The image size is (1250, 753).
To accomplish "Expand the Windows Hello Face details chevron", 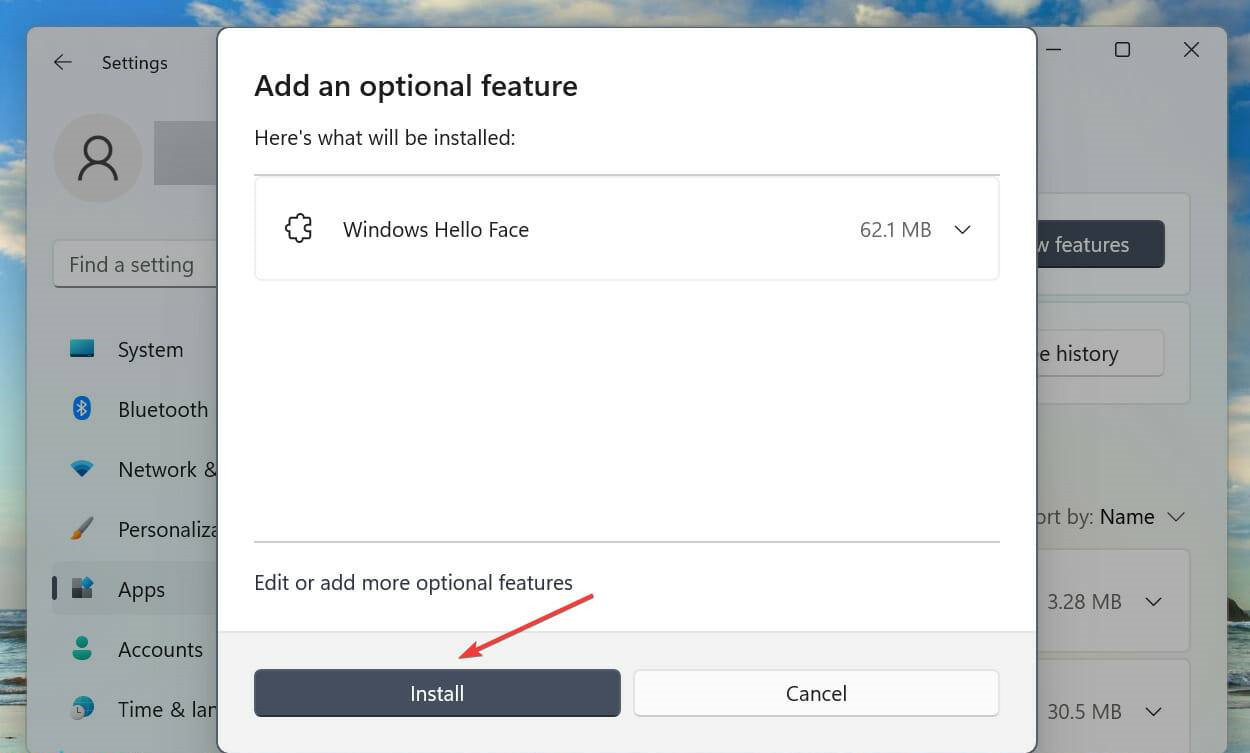I will pos(962,229).
